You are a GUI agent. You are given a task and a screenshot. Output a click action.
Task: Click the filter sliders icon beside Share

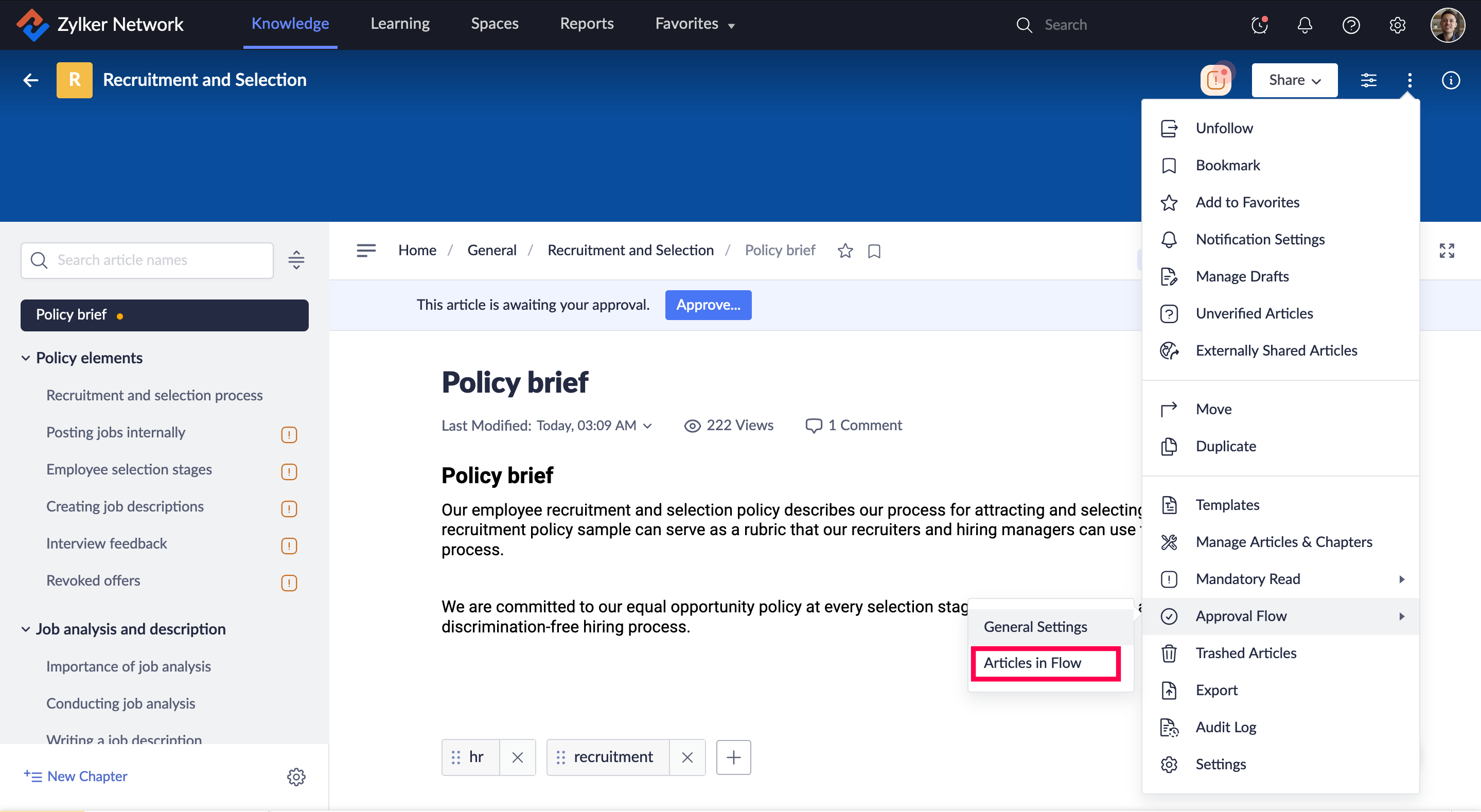tap(1368, 80)
